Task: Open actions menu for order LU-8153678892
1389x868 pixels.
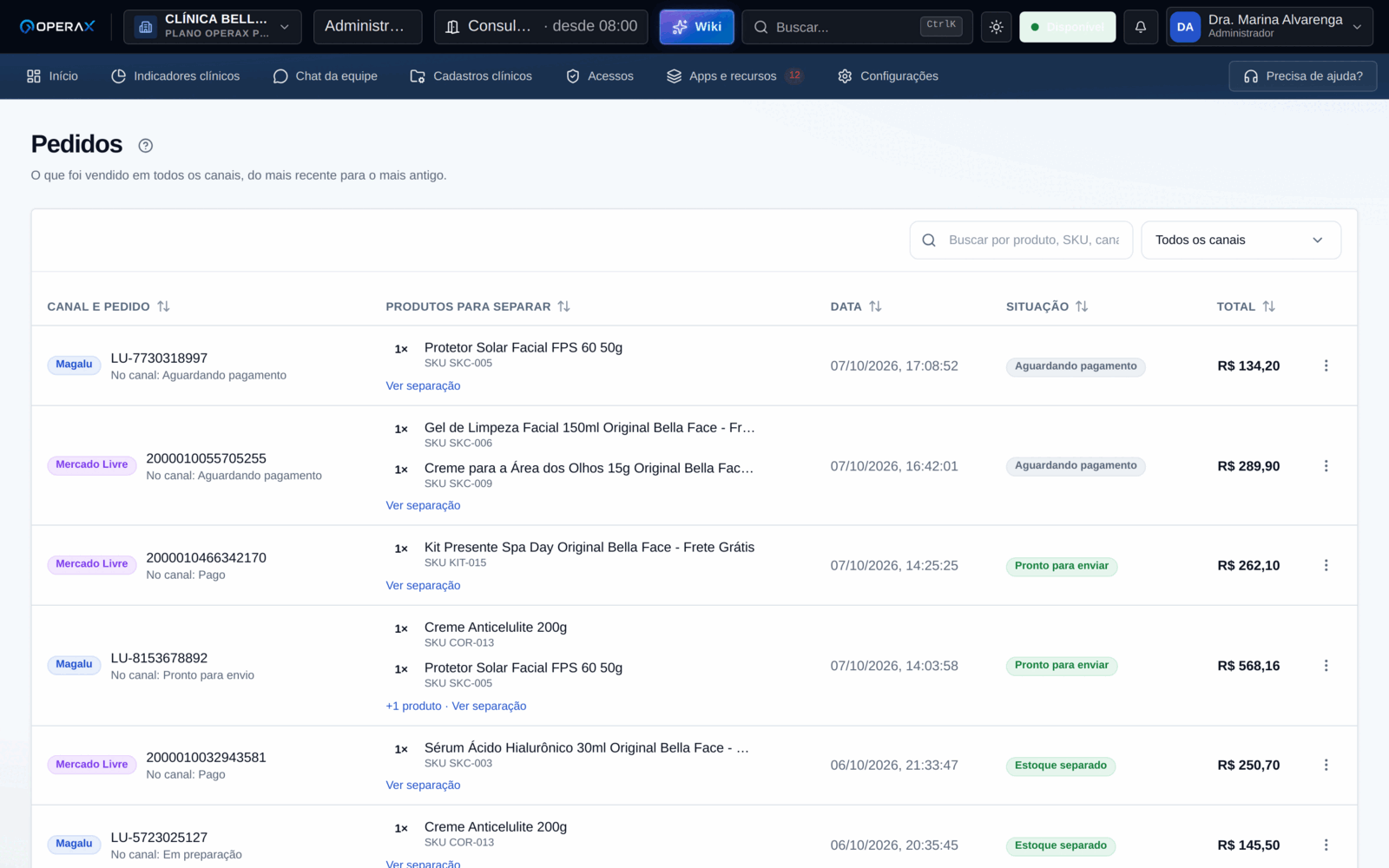Action: (1326, 666)
